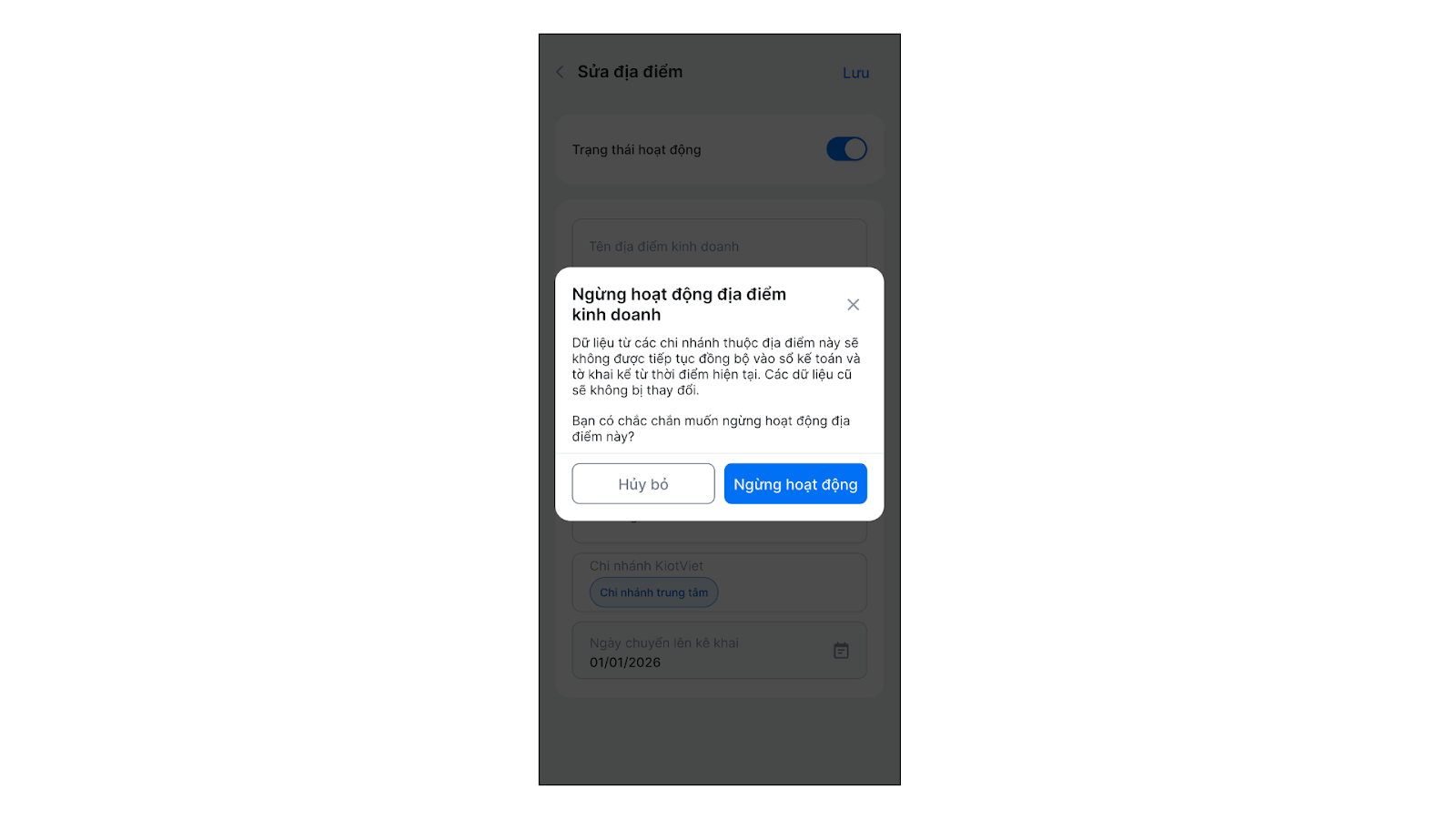The height and width of the screenshot is (819, 1456).
Task: Tap Lưu to save the location
Action: [x=855, y=73]
